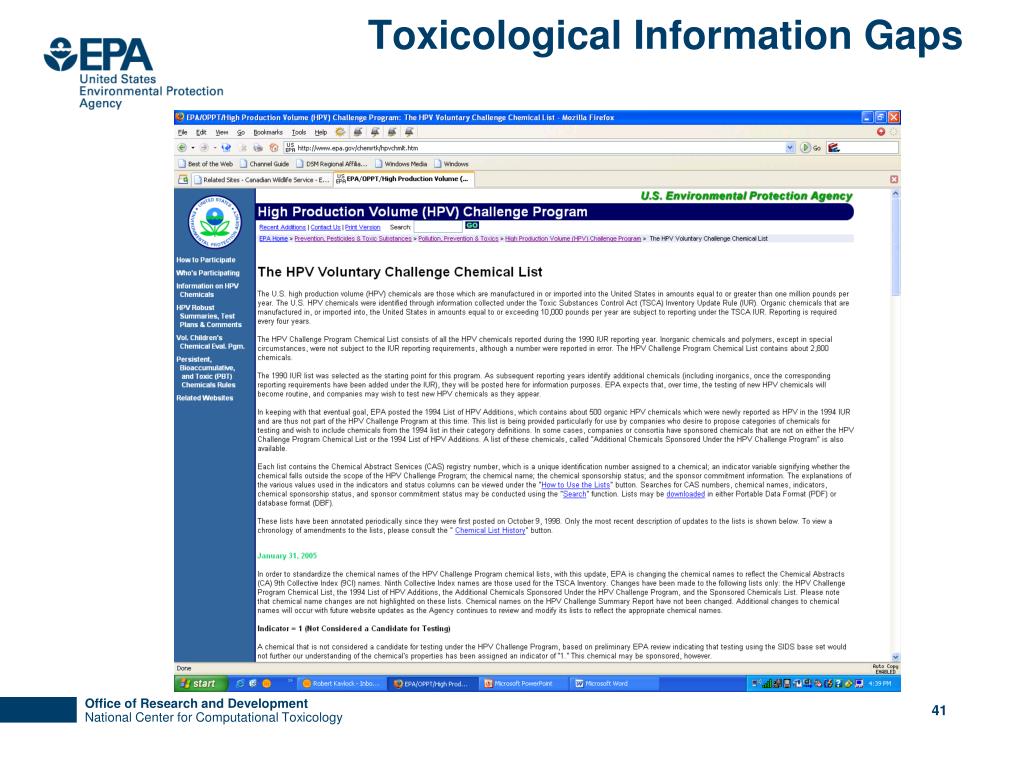Click the downloaded link in paragraph
This screenshot has height=768, width=1024.
tap(685, 494)
